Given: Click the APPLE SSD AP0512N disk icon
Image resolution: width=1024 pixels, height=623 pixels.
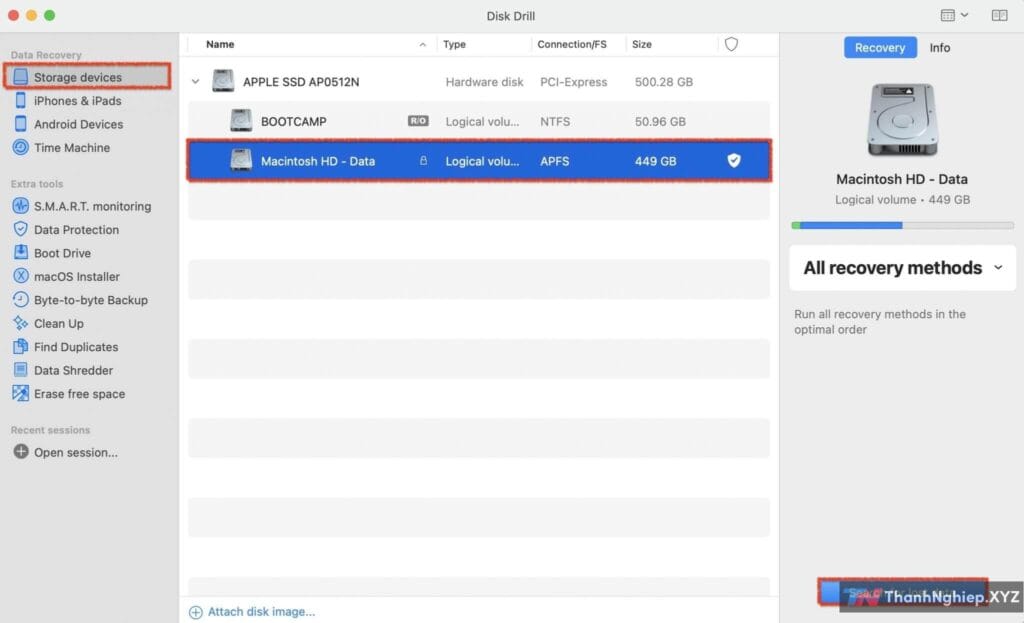Looking at the screenshot, I should pos(223,82).
